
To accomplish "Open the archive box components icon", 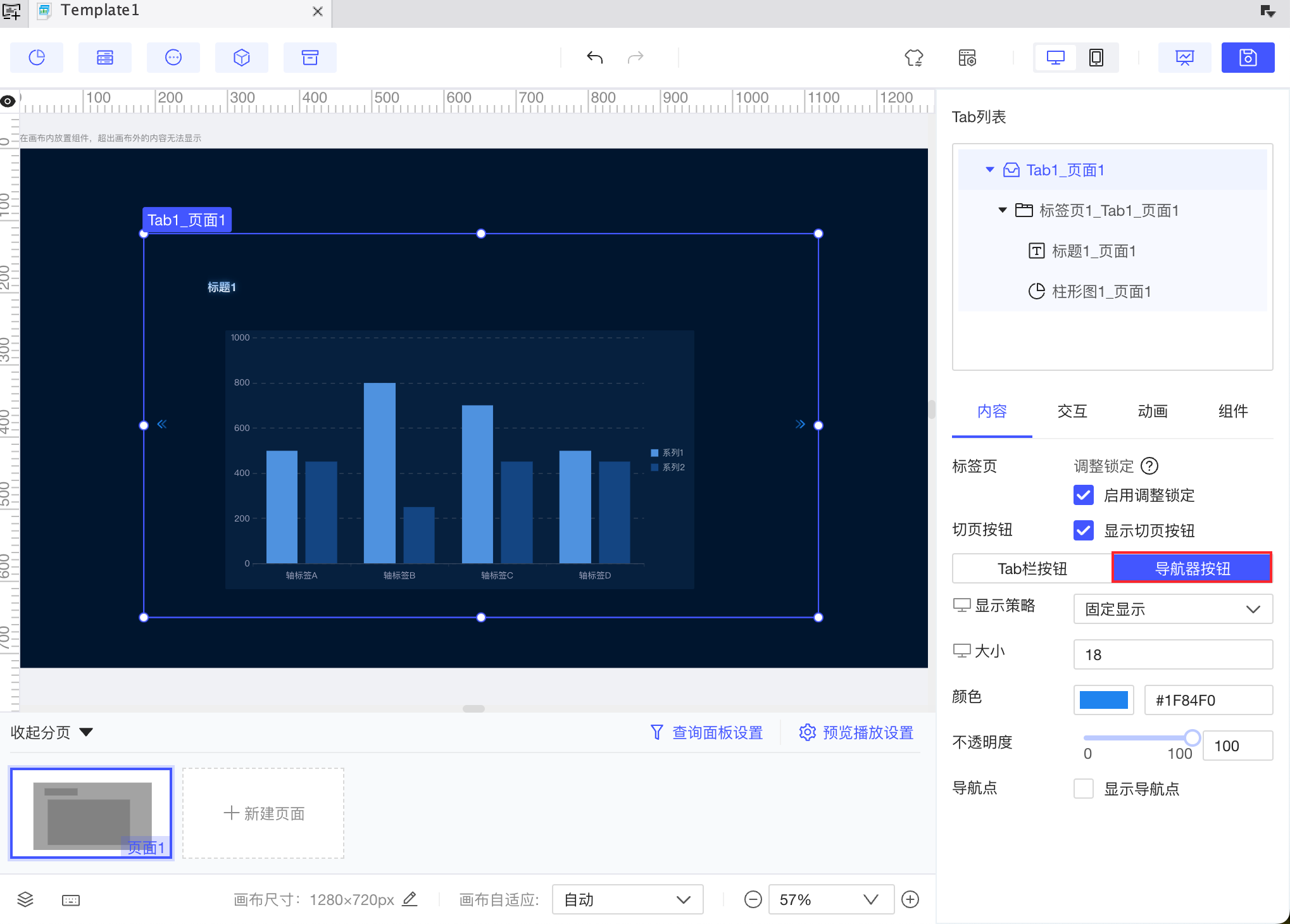I will click(310, 58).
